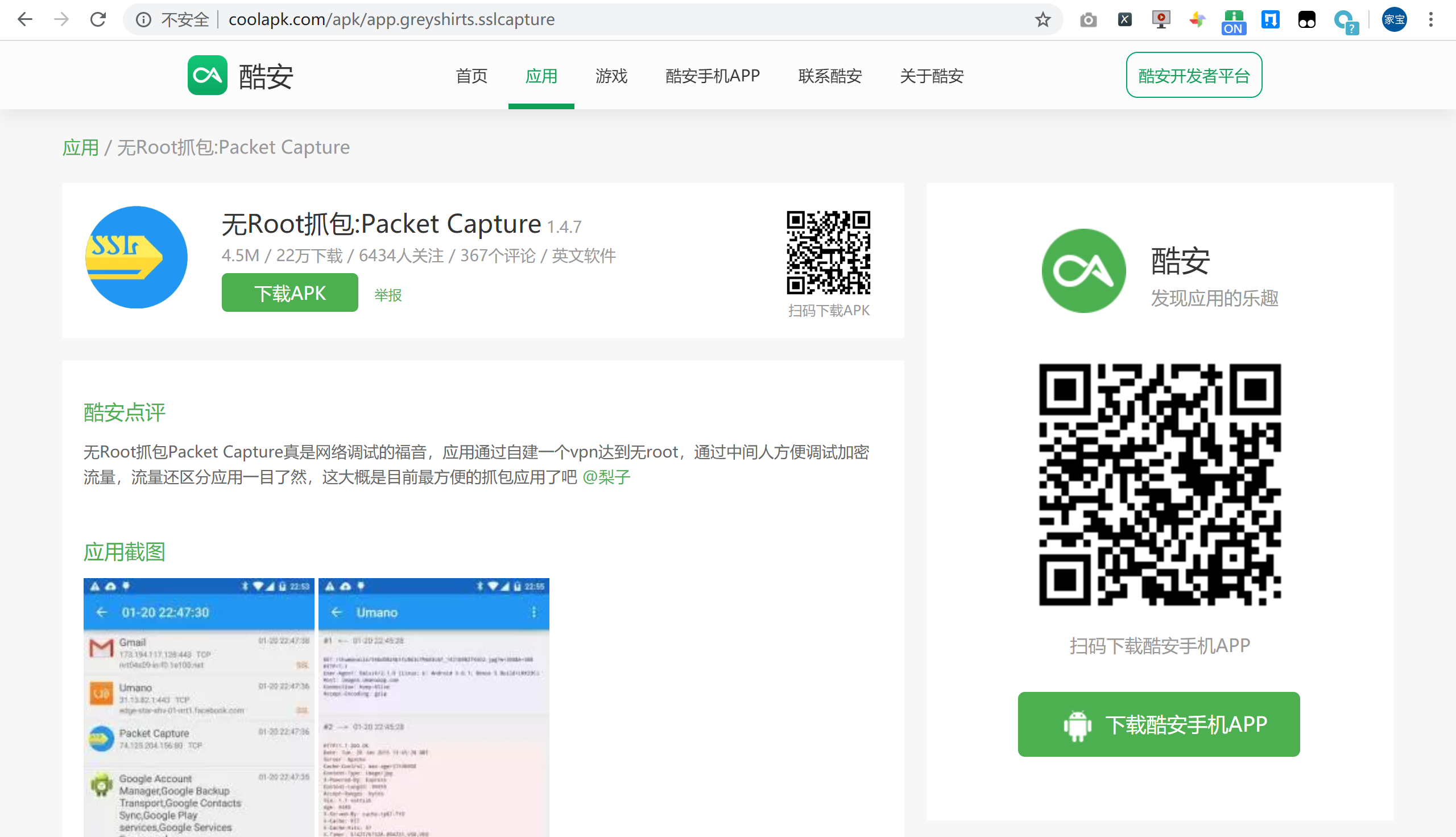The height and width of the screenshot is (837, 1456).
Task: Open the Google Photos extension
Action: (x=1197, y=19)
